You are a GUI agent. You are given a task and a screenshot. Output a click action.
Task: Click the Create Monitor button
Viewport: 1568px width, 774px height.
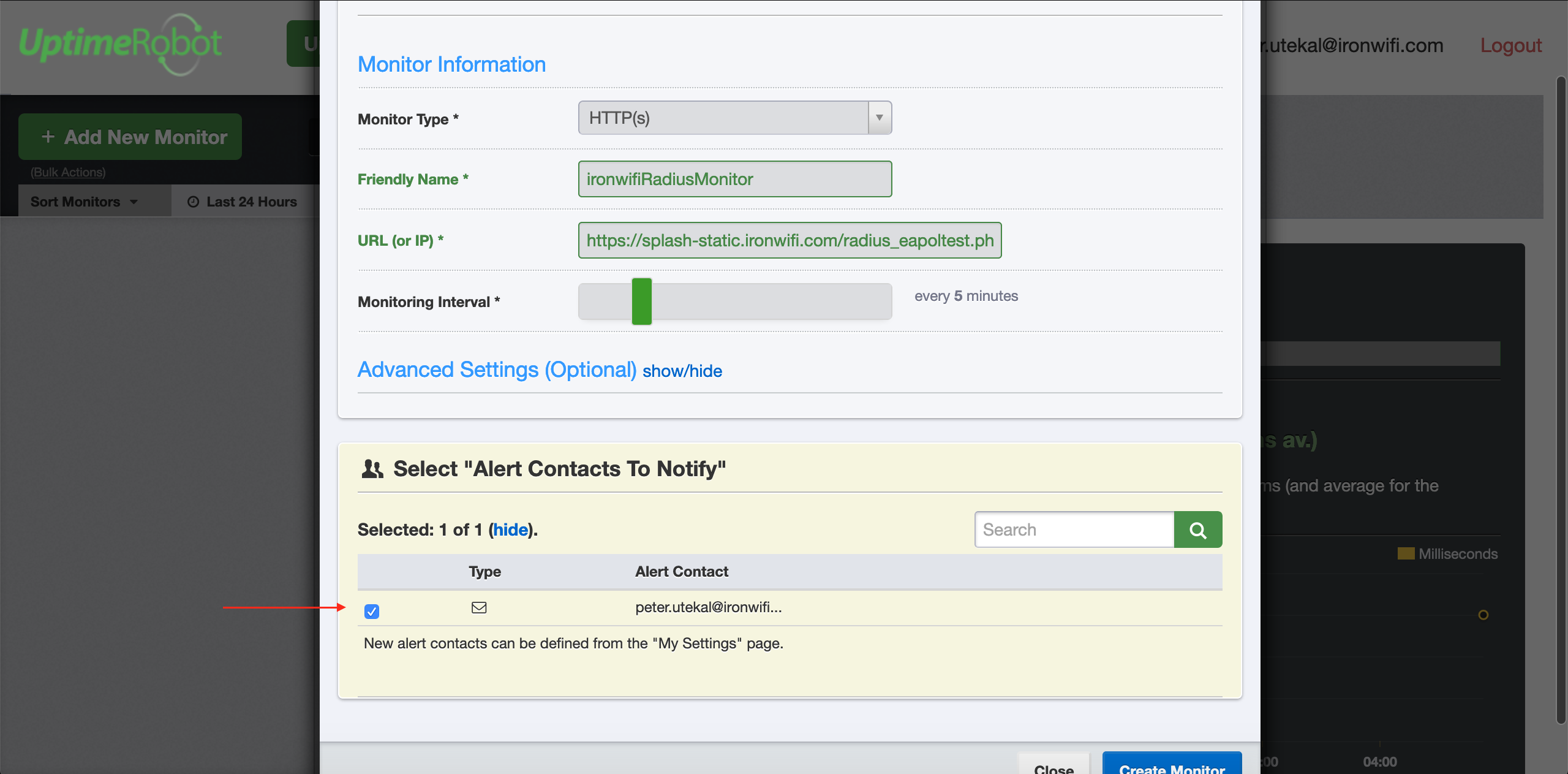click(1171, 768)
